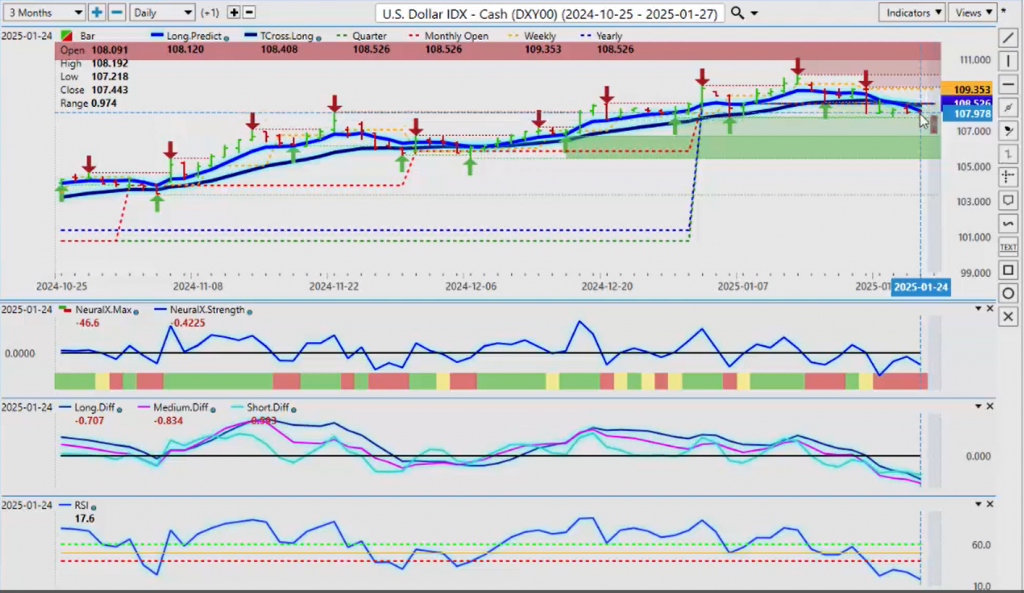Choose the callout comment bubble tool

click(1008, 200)
